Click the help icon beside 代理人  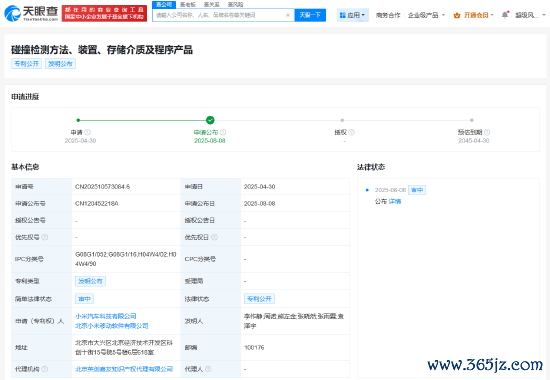pyautogui.click(x=208, y=369)
